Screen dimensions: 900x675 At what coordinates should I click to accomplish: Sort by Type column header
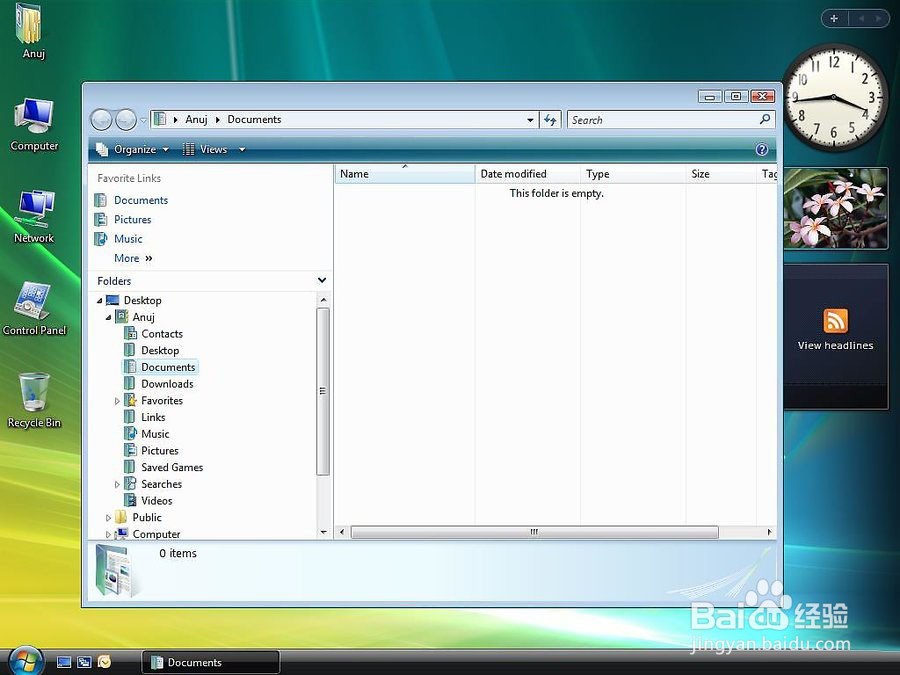(x=633, y=174)
